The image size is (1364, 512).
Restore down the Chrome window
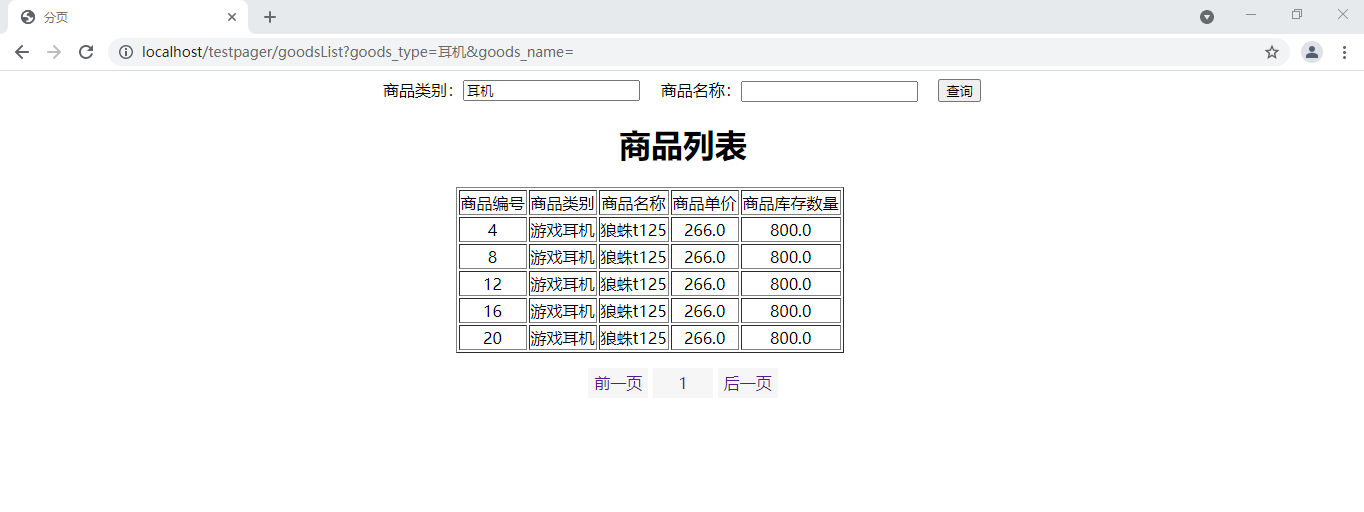click(1297, 14)
